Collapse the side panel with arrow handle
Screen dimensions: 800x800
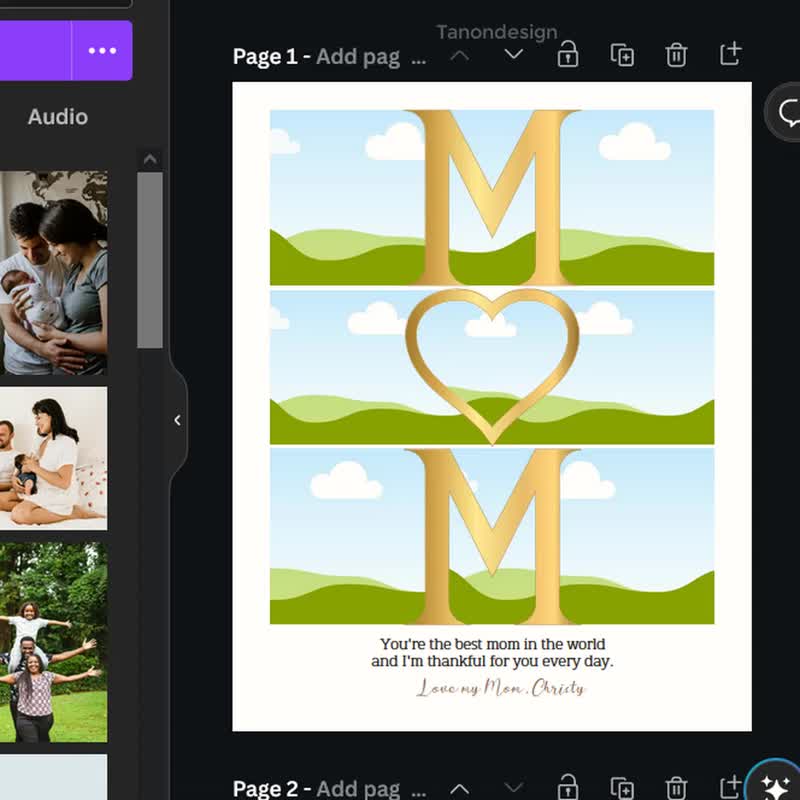(177, 420)
